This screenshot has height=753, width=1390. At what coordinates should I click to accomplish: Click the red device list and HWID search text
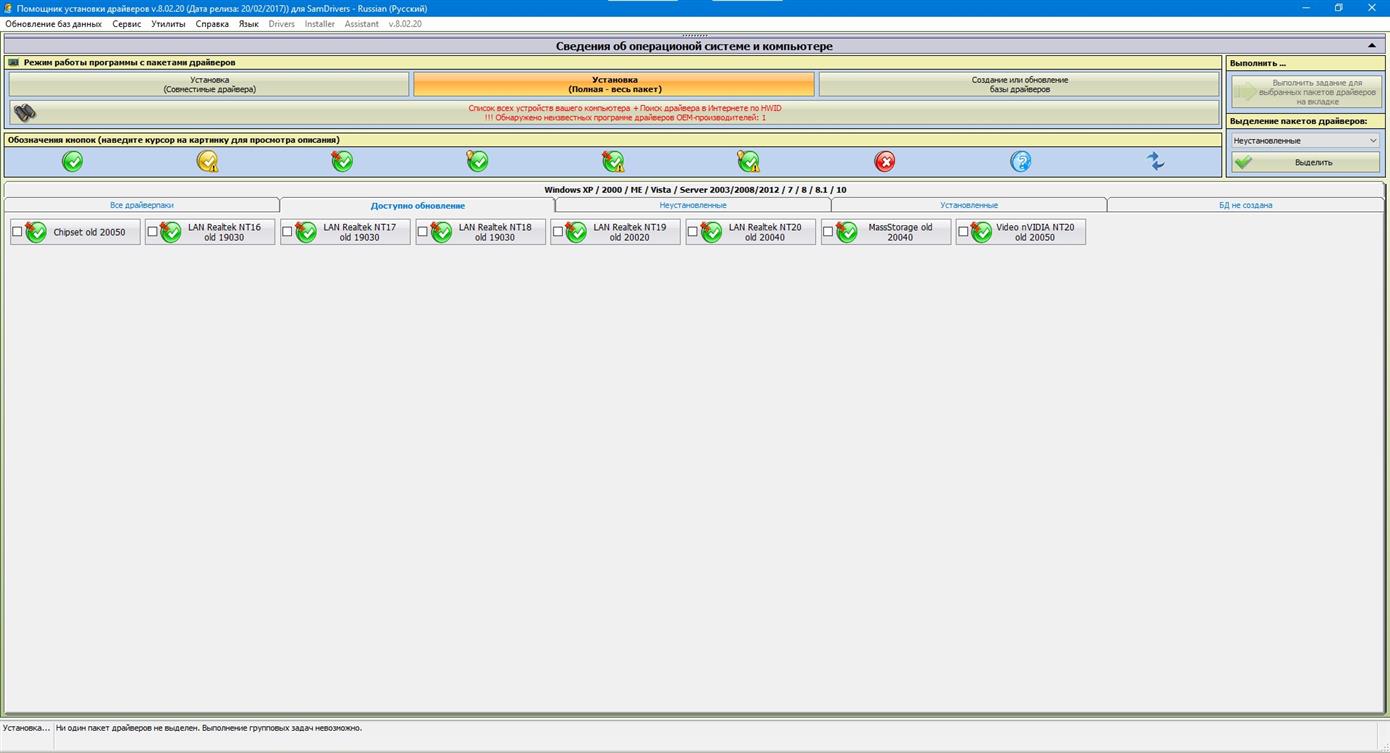click(625, 113)
